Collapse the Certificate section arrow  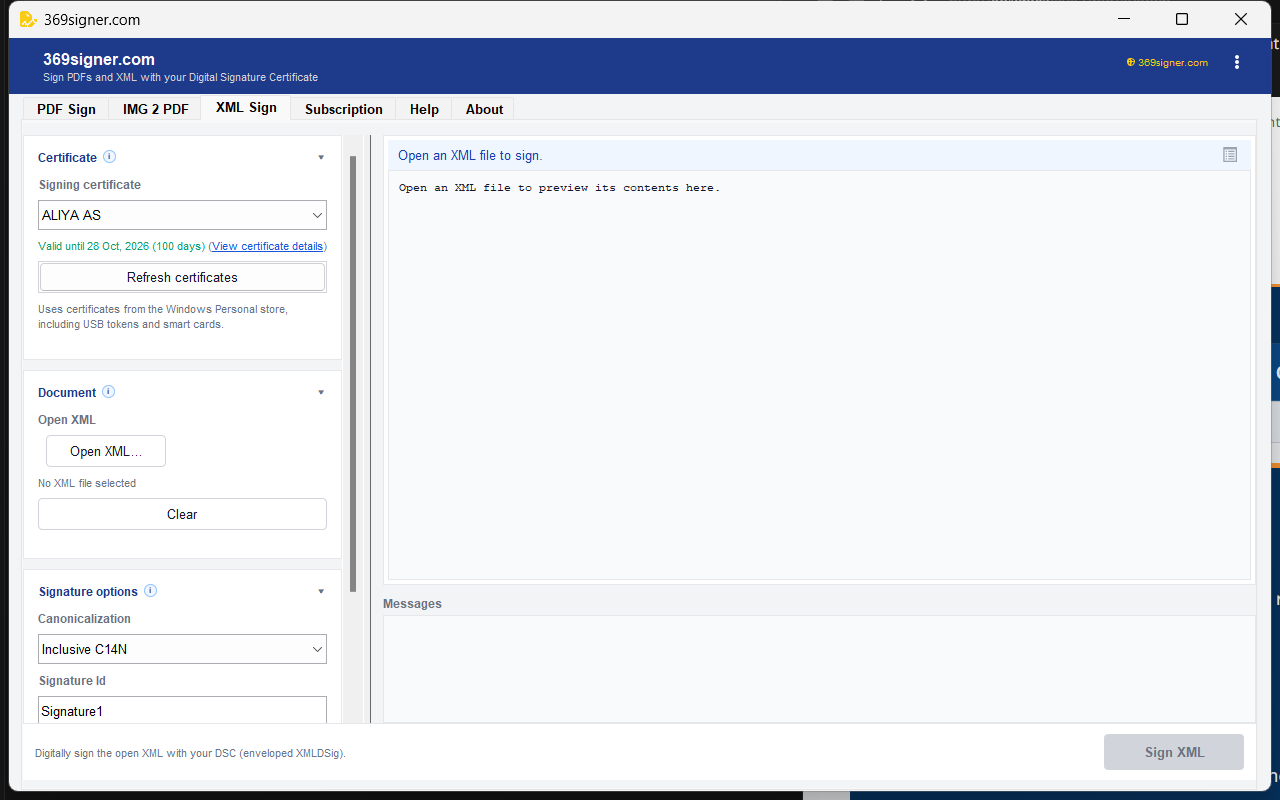coord(321,158)
